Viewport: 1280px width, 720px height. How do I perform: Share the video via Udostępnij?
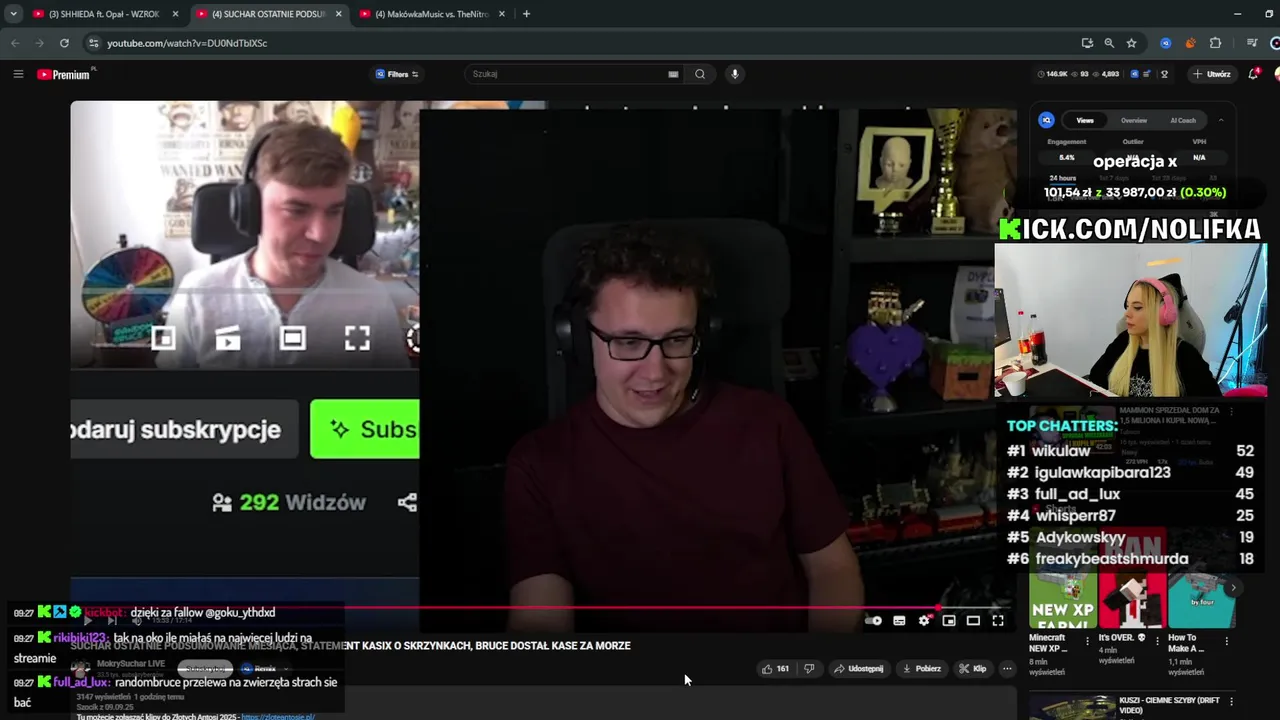point(859,668)
